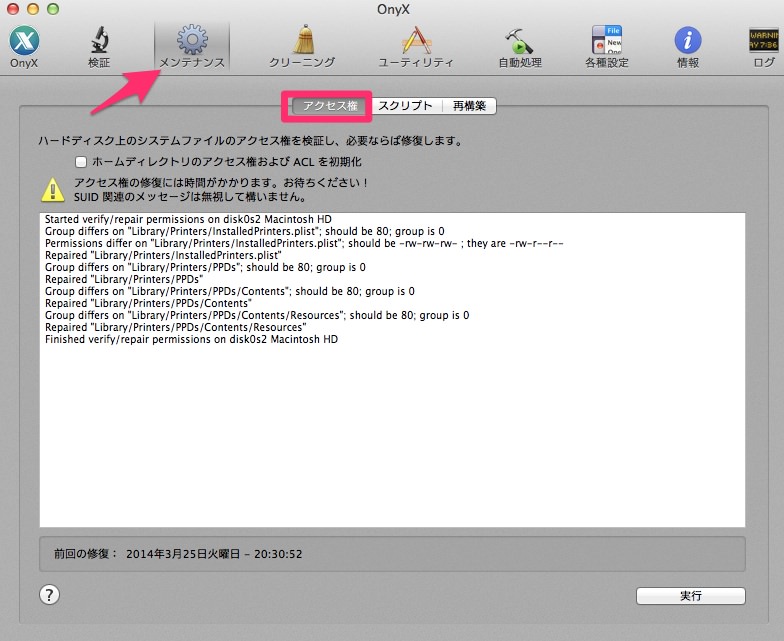Click the green zoom window button
The height and width of the screenshot is (641, 784).
pyautogui.click(x=52, y=8)
